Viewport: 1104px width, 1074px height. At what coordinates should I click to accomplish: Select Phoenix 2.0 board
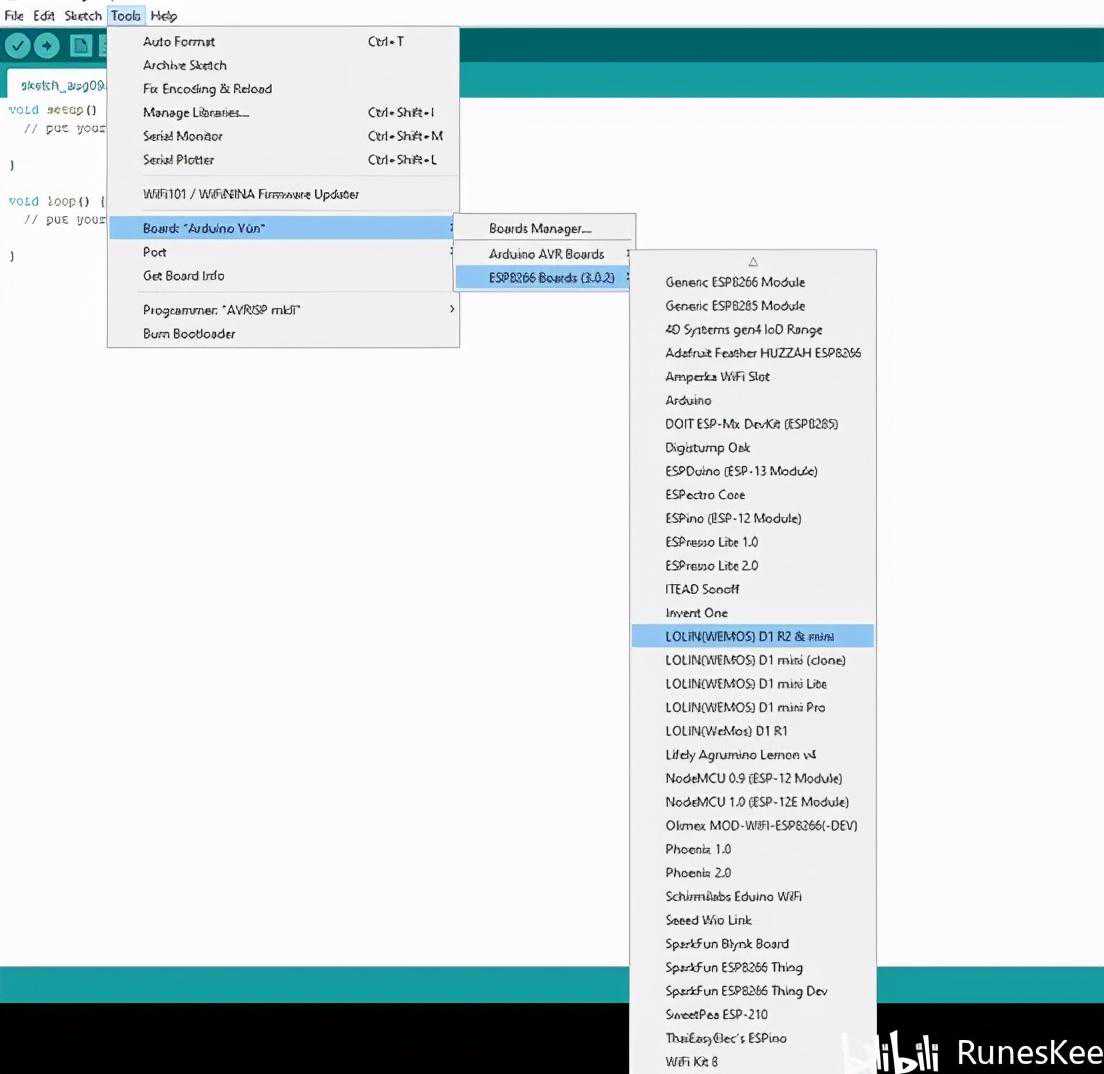pyautogui.click(x=753, y=873)
